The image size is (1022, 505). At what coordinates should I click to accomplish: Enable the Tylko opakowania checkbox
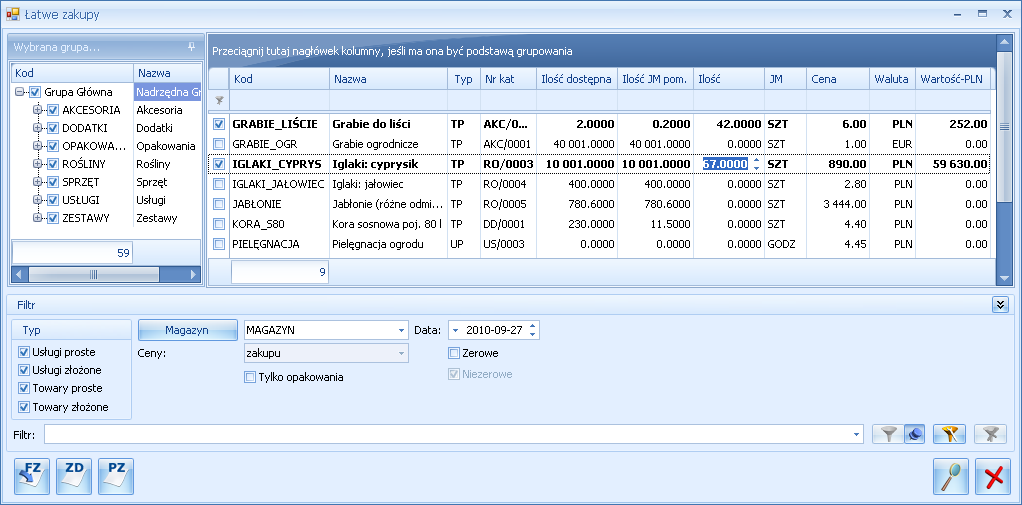[x=250, y=377]
